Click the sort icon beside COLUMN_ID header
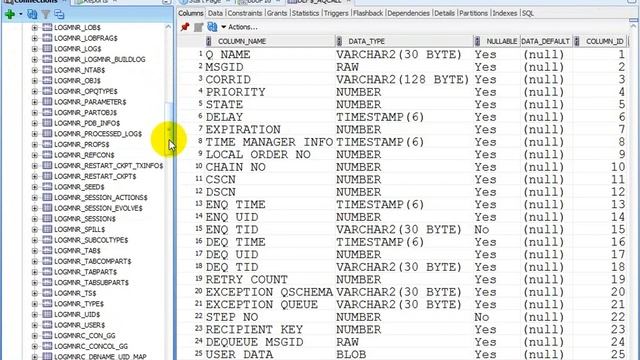 point(577,41)
